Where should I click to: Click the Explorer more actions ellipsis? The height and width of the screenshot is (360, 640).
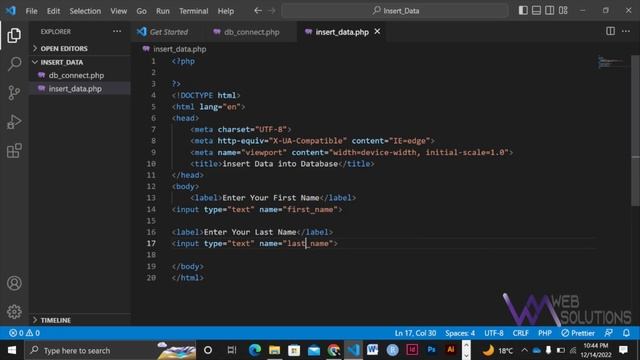coord(117,31)
